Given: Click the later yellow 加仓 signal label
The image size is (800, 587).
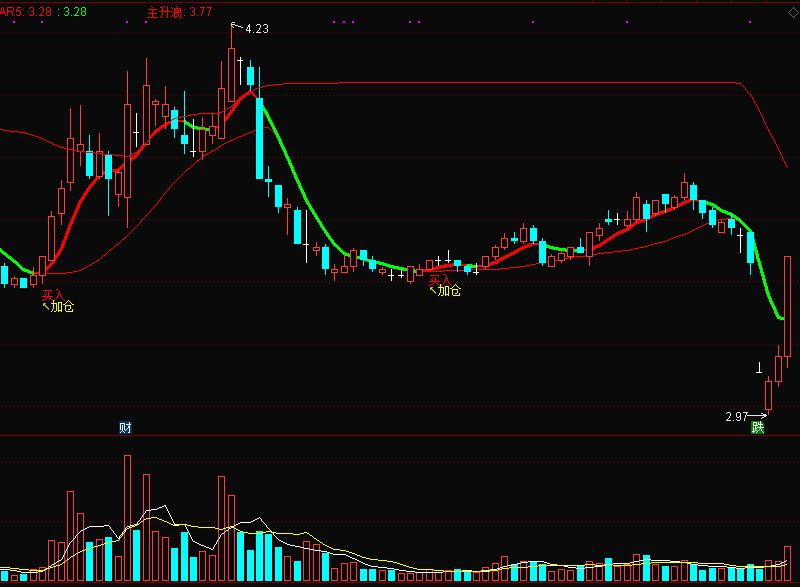Looking at the screenshot, I should point(449,291).
